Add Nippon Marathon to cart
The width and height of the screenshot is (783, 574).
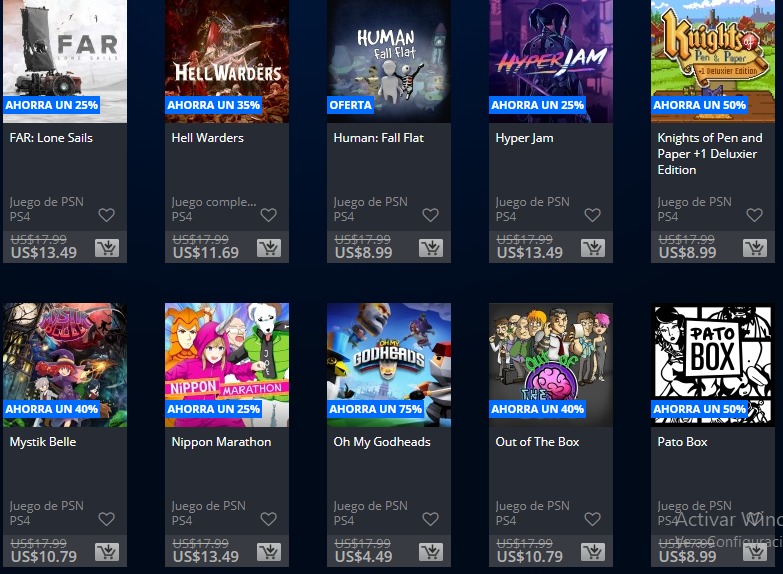pos(269,552)
